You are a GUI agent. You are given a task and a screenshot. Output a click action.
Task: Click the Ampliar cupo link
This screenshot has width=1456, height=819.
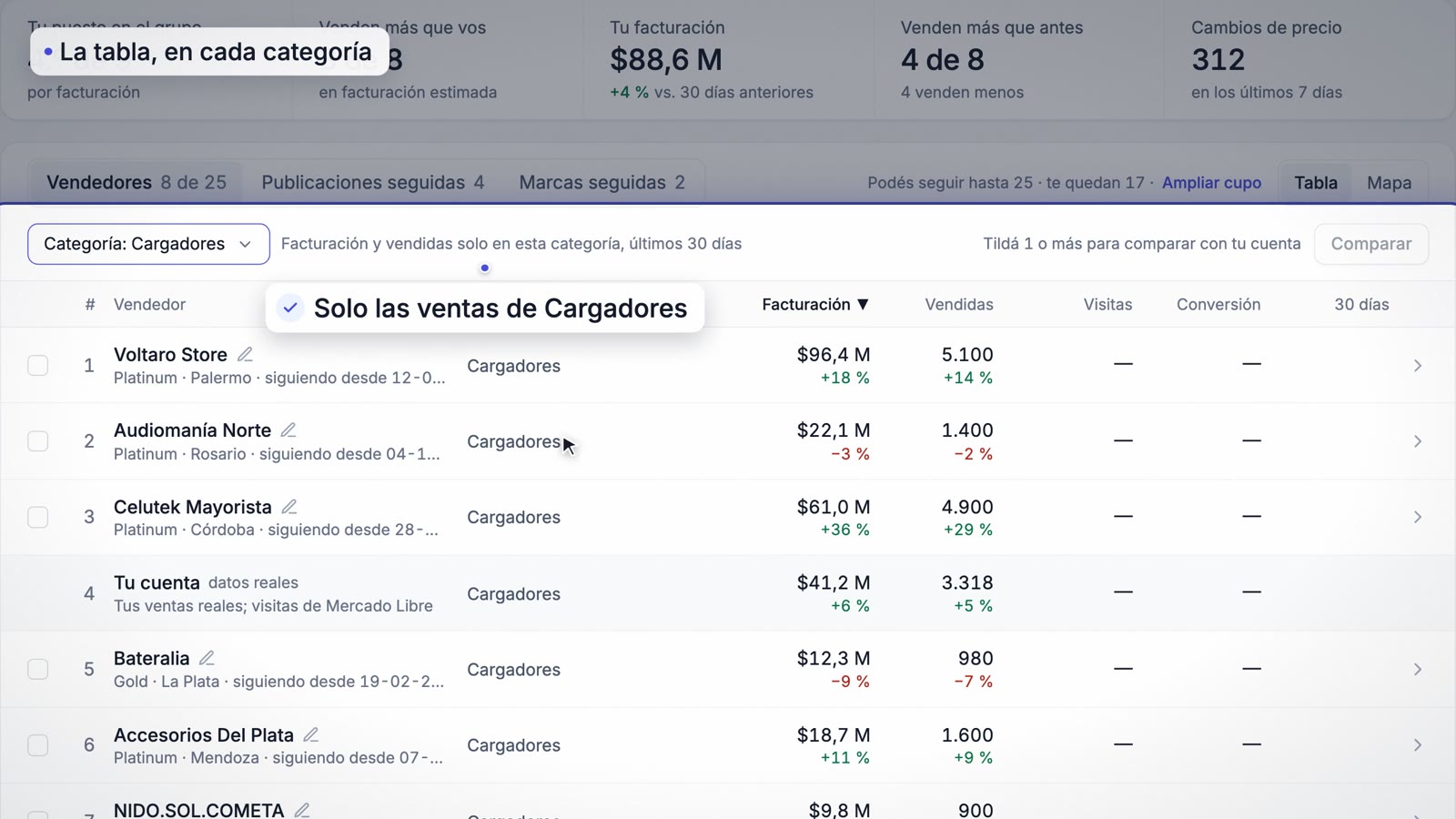click(x=1211, y=183)
